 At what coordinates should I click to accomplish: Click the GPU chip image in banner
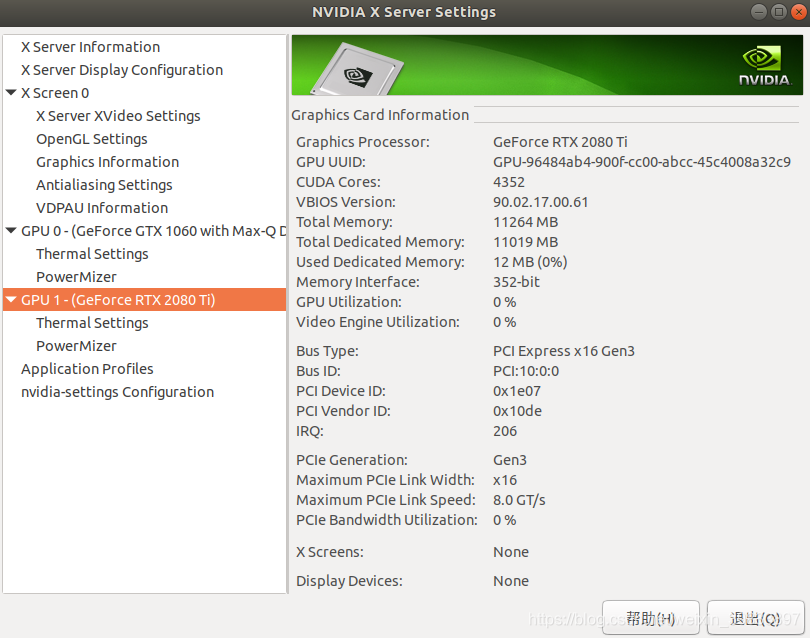click(356, 70)
